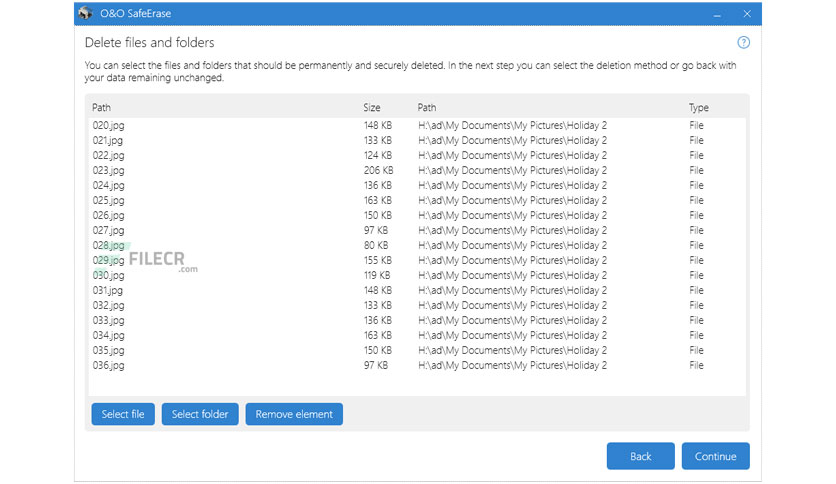The height and width of the screenshot is (484, 836).
Task: Sort by the first Path column header
Action: [101, 108]
